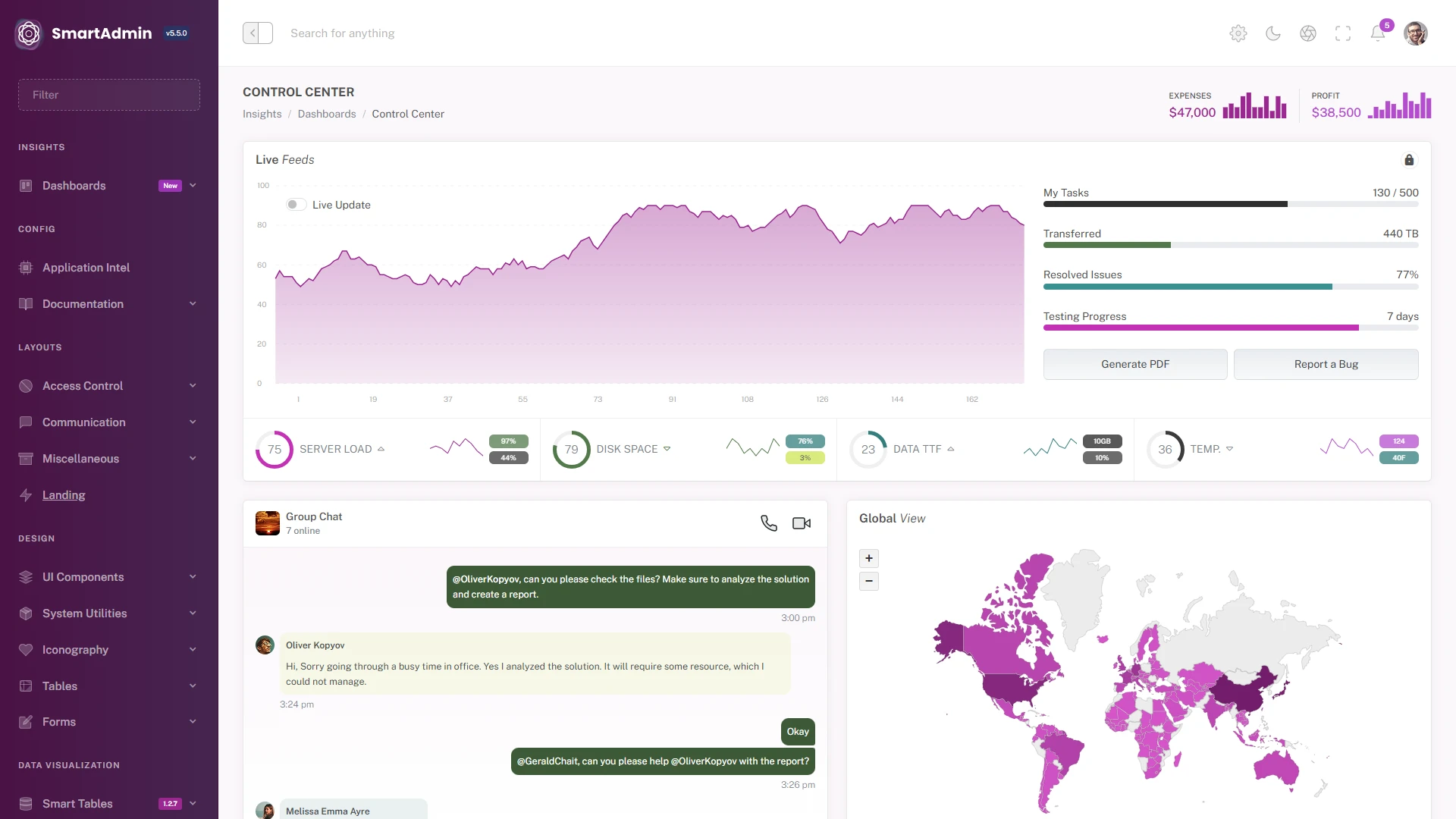Click the Tables grid icon
The height and width of the screenshot is (819, 1456).
click(26, 686)
